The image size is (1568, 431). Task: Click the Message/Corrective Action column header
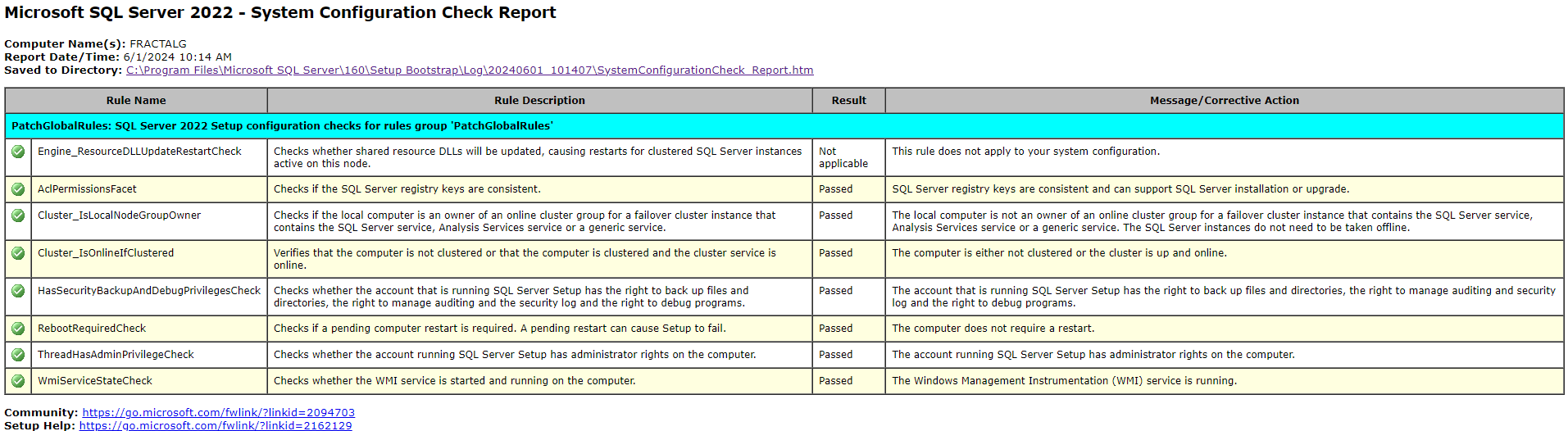click(x=1225, y=101)
